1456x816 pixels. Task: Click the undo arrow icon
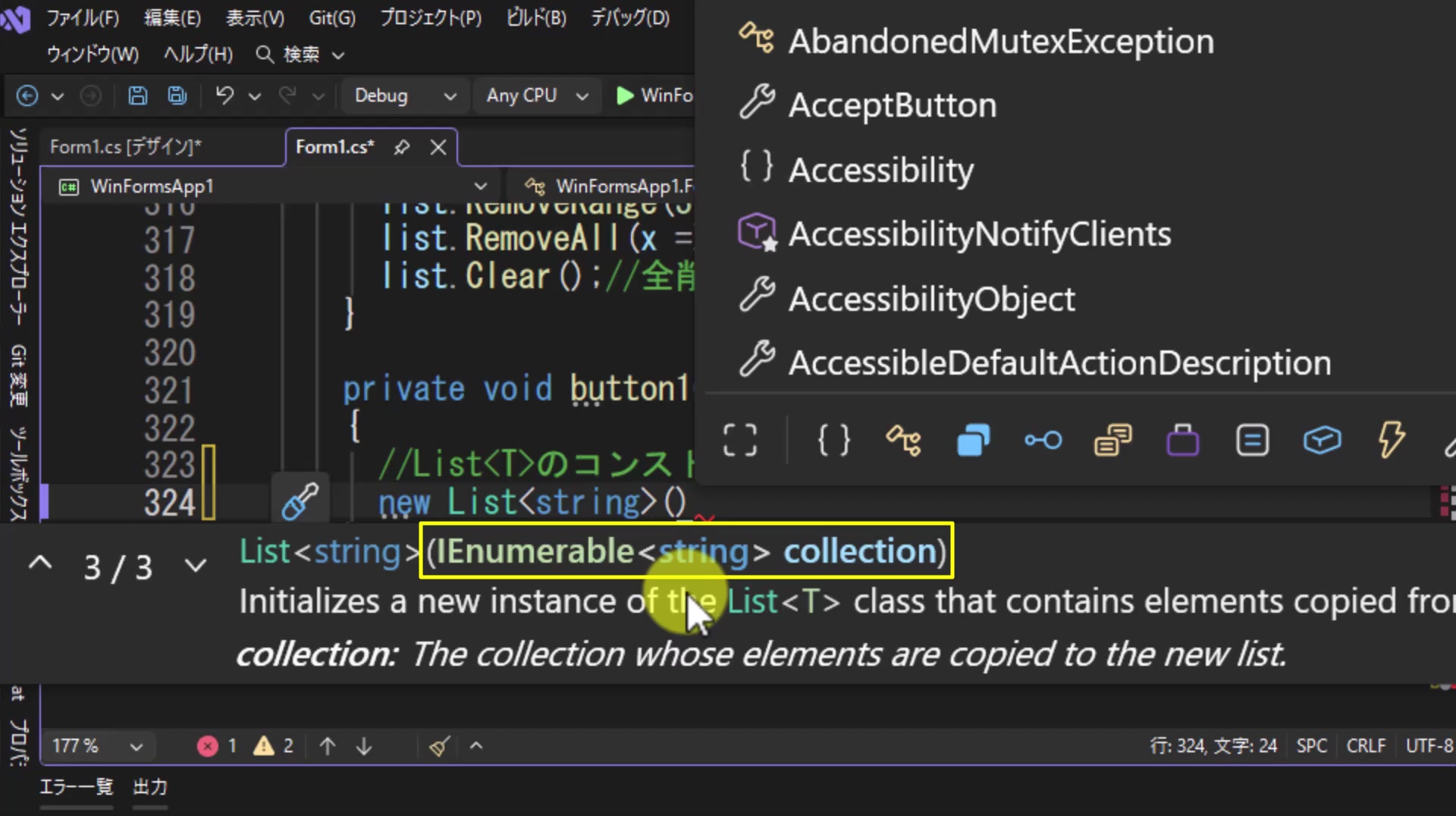(x=224, y=96)
